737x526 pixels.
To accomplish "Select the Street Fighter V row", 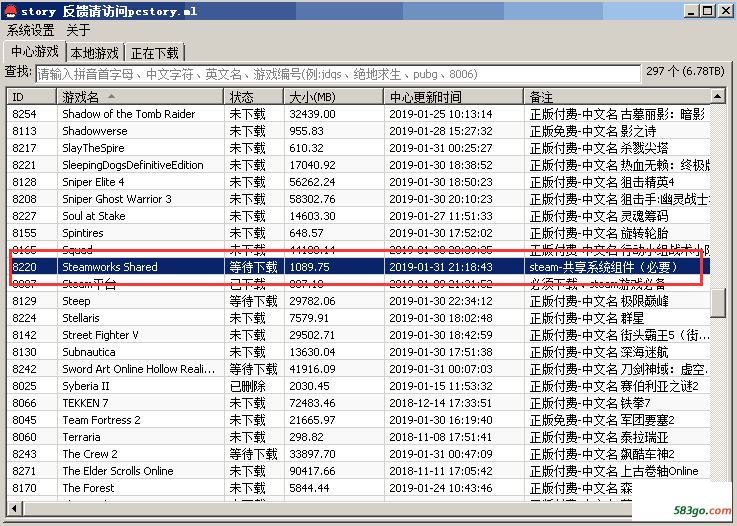I will [358, 335].
